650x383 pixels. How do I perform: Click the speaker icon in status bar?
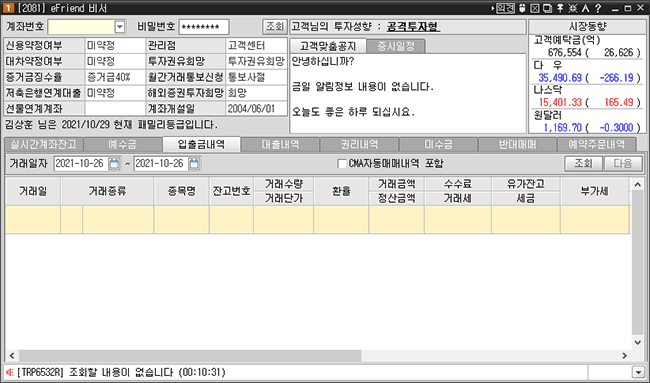click(10, 372)
